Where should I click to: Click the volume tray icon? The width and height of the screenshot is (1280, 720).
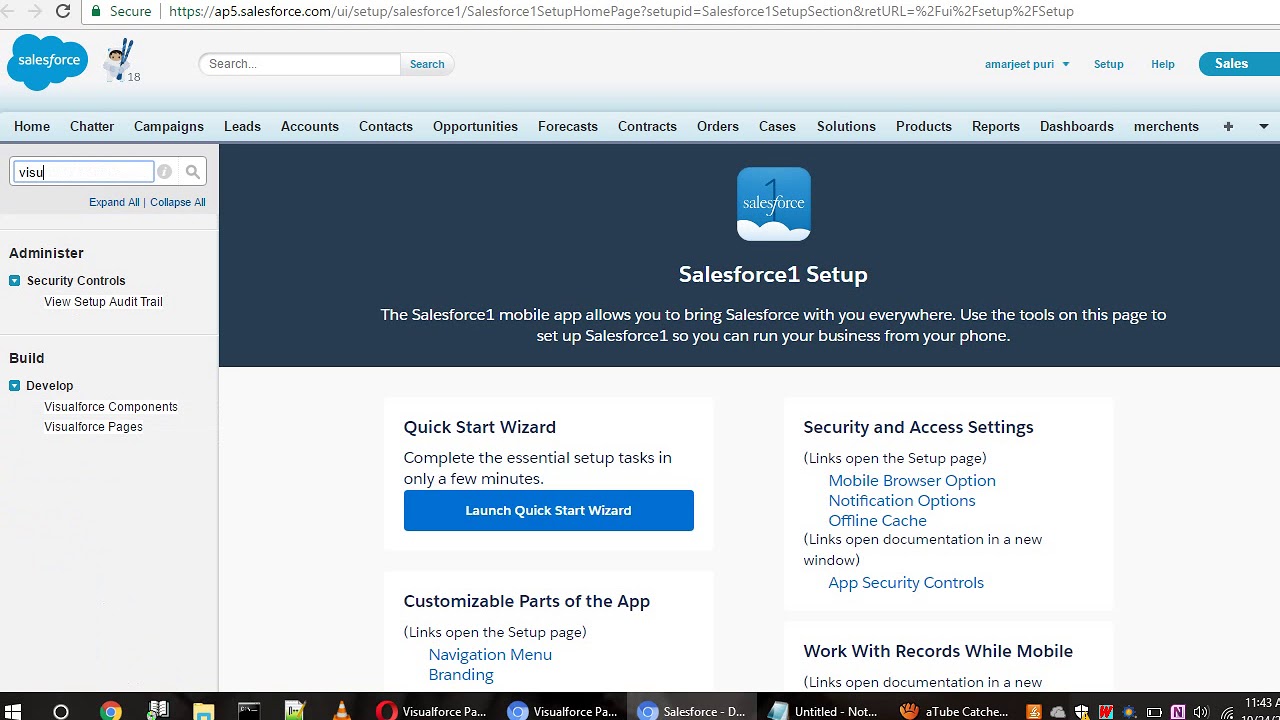tap(1202, 712)
